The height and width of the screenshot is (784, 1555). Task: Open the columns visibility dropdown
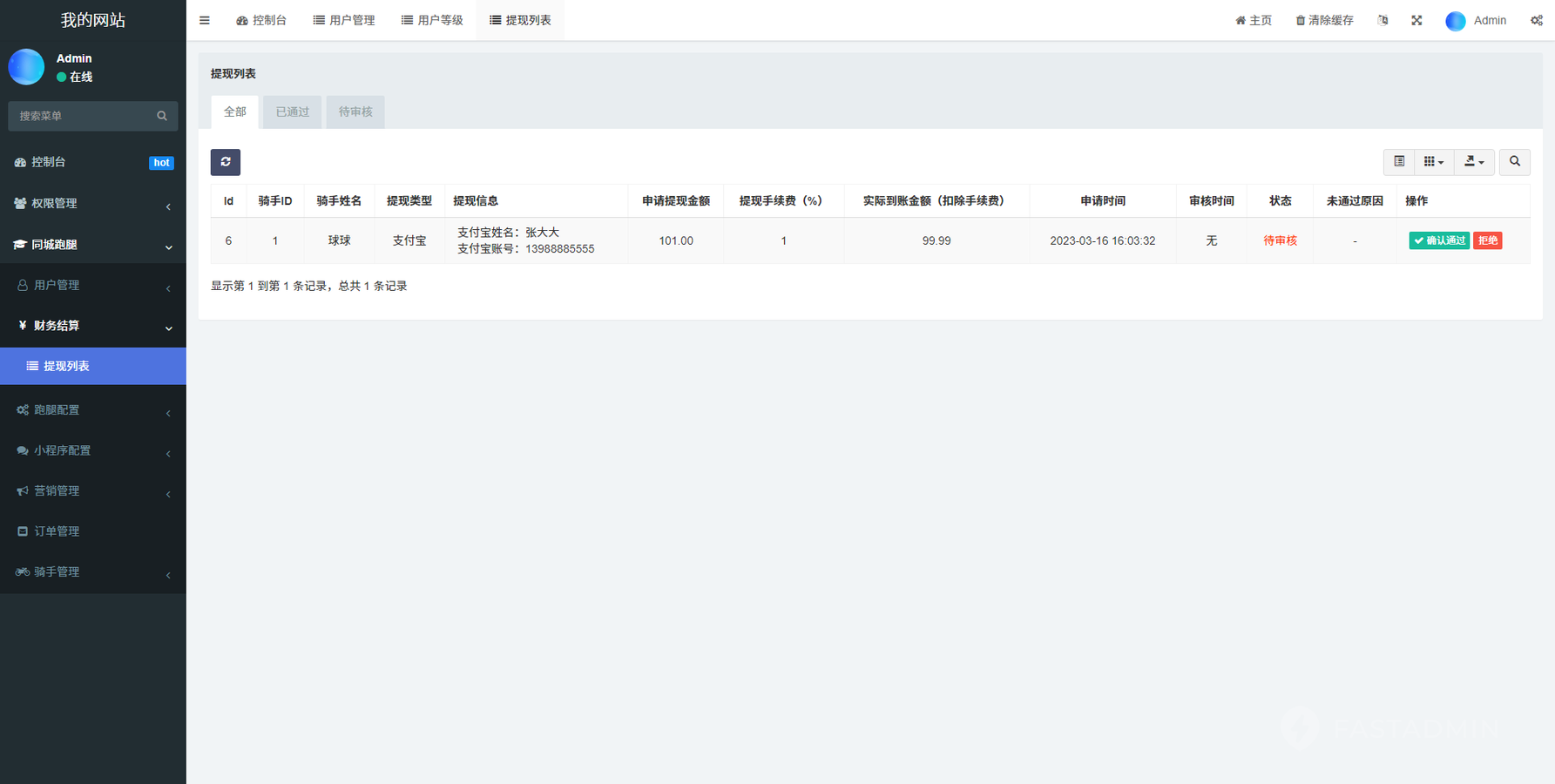click(x=1433, y=162)
